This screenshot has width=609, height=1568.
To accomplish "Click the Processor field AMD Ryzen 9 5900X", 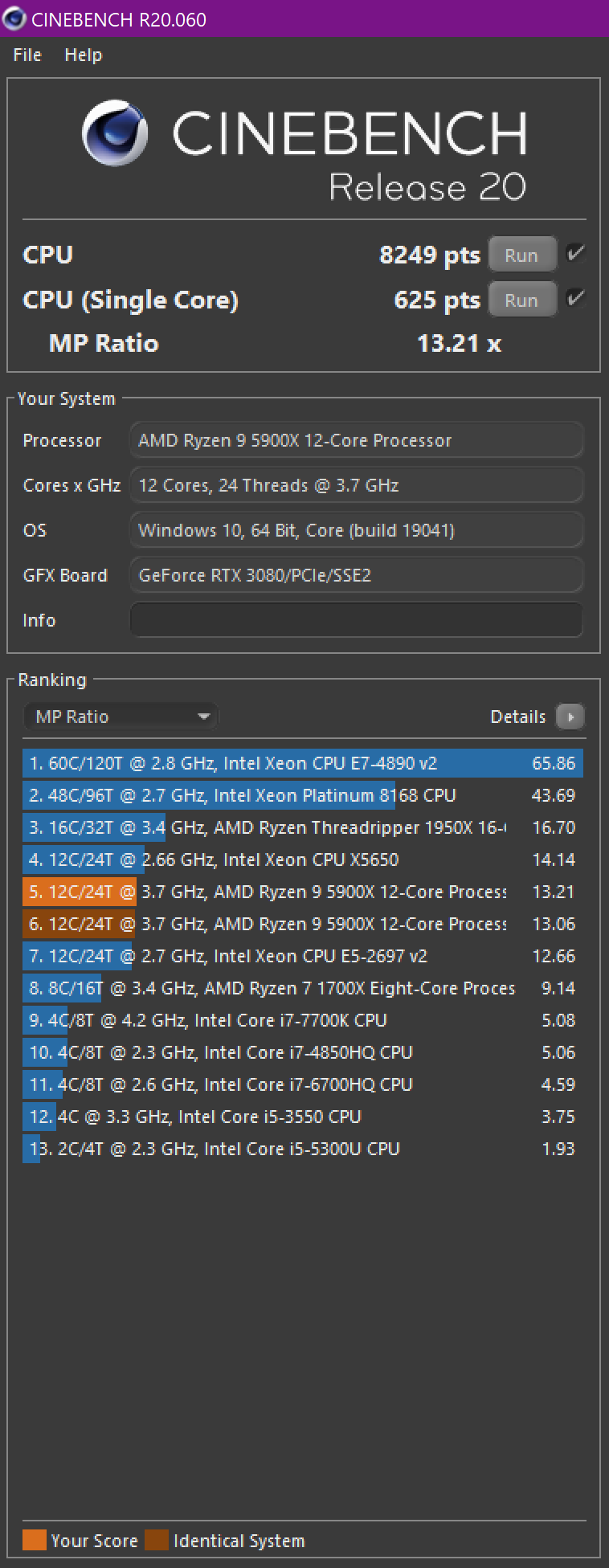I will tap(356, 440).
